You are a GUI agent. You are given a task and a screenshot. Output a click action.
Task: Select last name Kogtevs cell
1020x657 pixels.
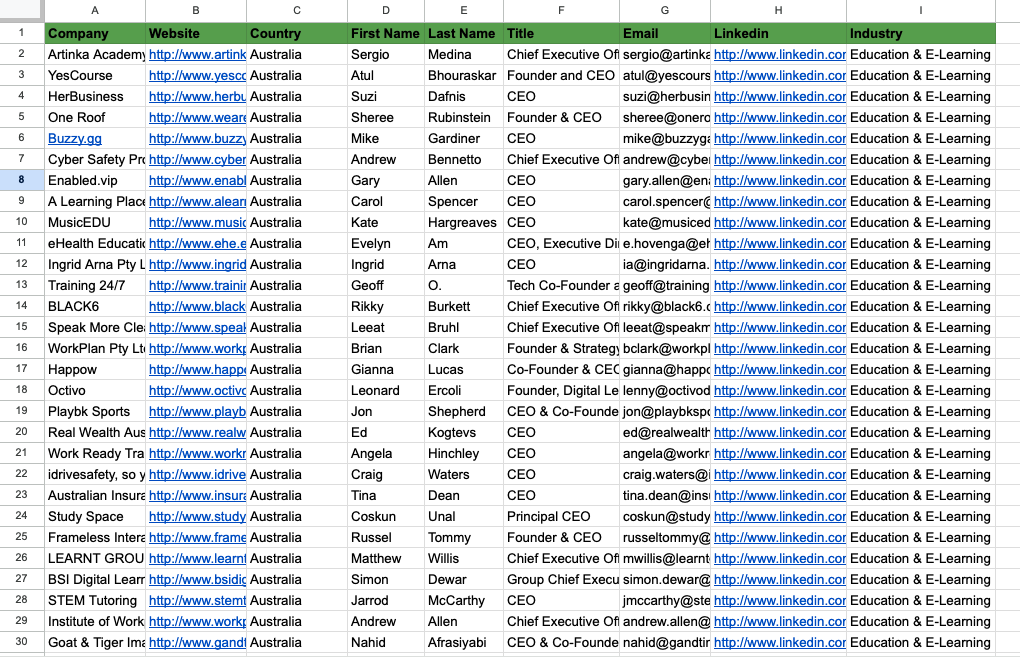point(464,433)
